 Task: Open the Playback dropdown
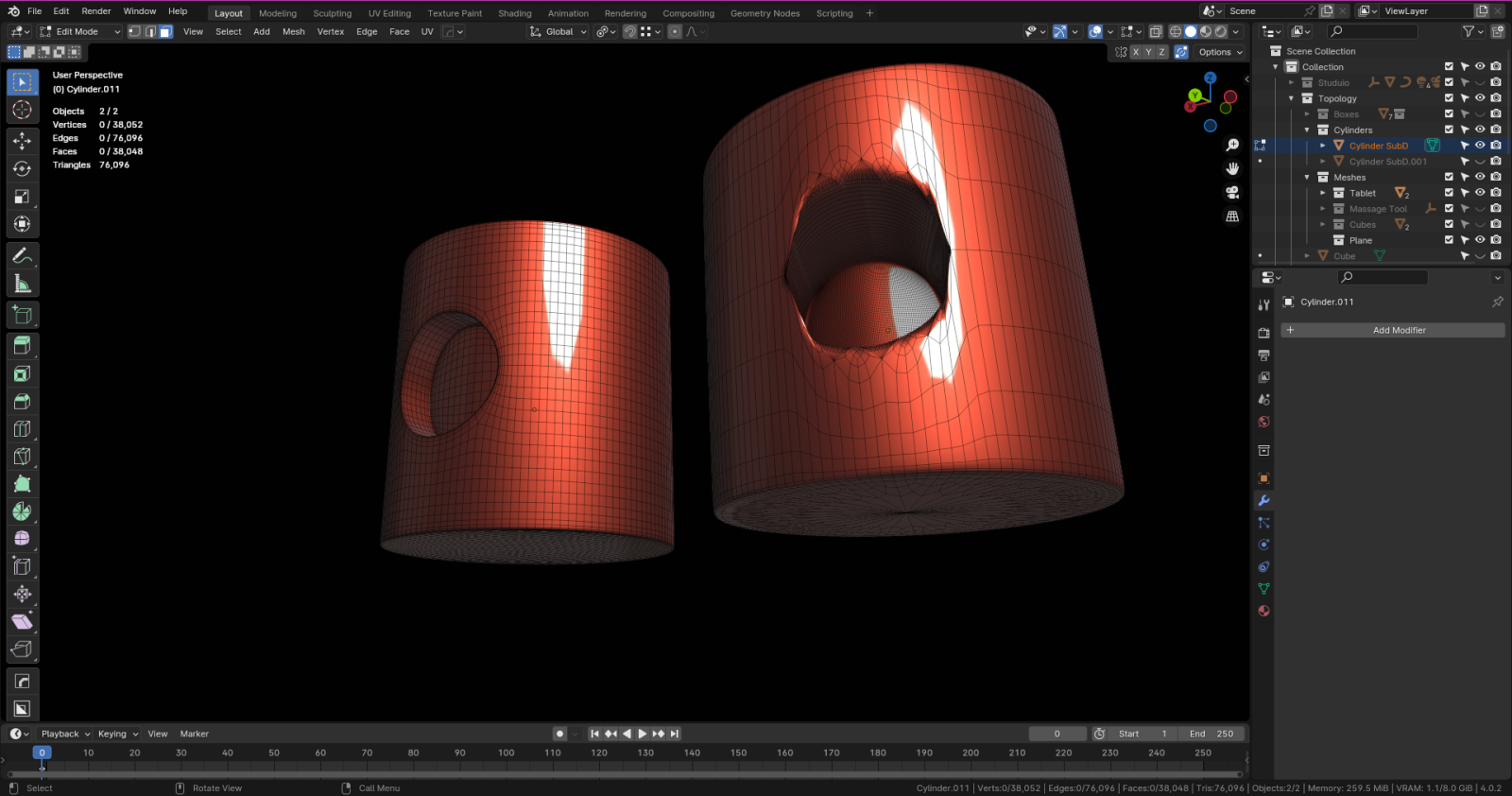pyautogui.click(x=64, y=734)
